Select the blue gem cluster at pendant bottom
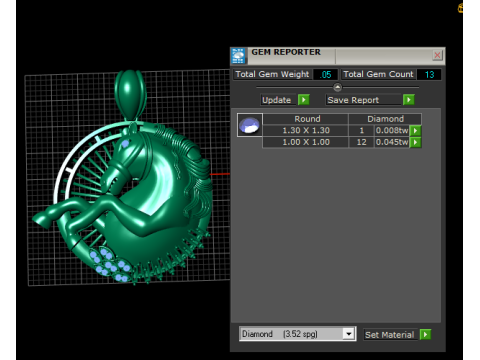Viewport: 480px width, 360px height. pyautogui.click(x=109, y=264)
